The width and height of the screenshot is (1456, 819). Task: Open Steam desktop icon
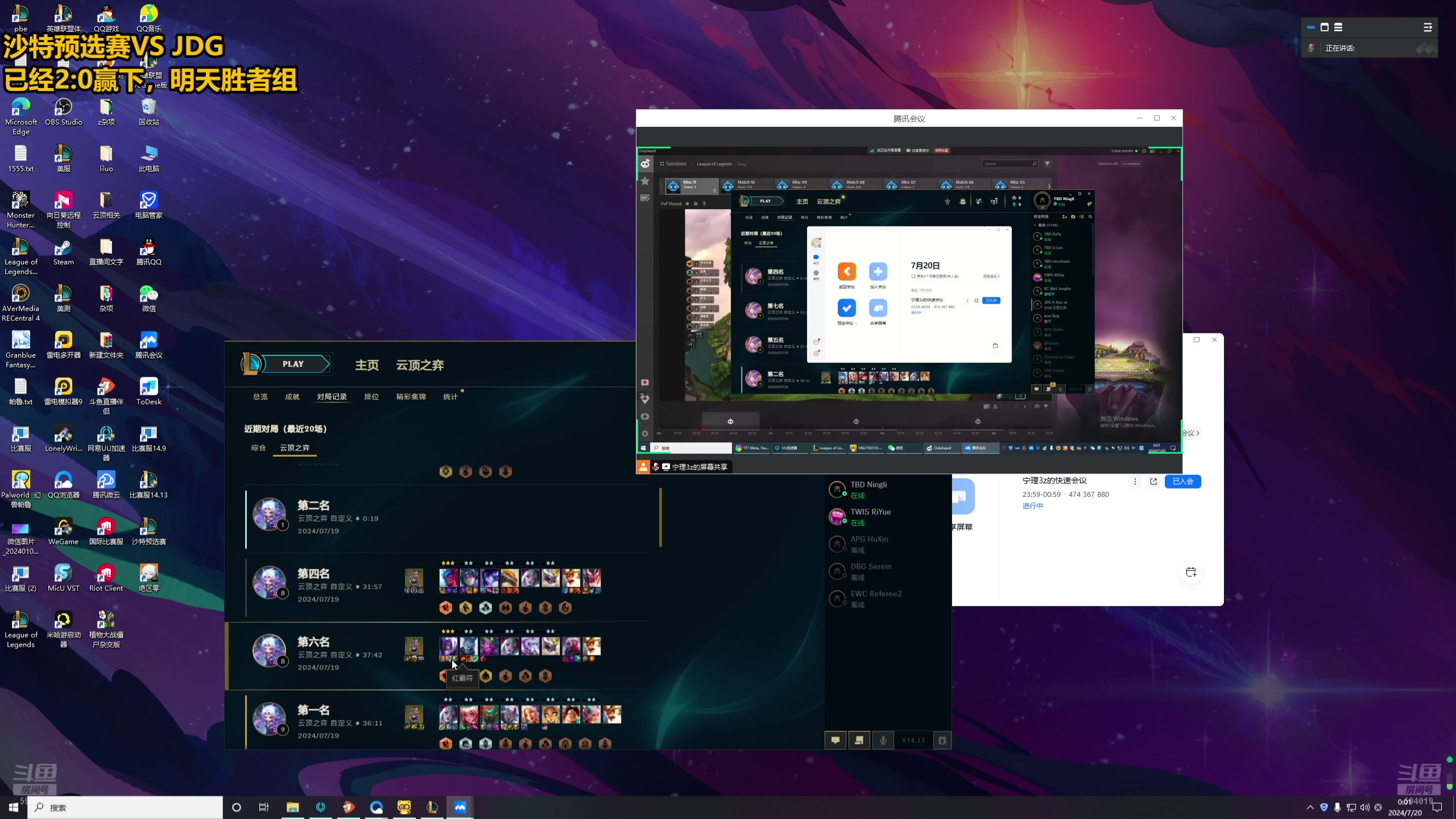tap(63, 251)
